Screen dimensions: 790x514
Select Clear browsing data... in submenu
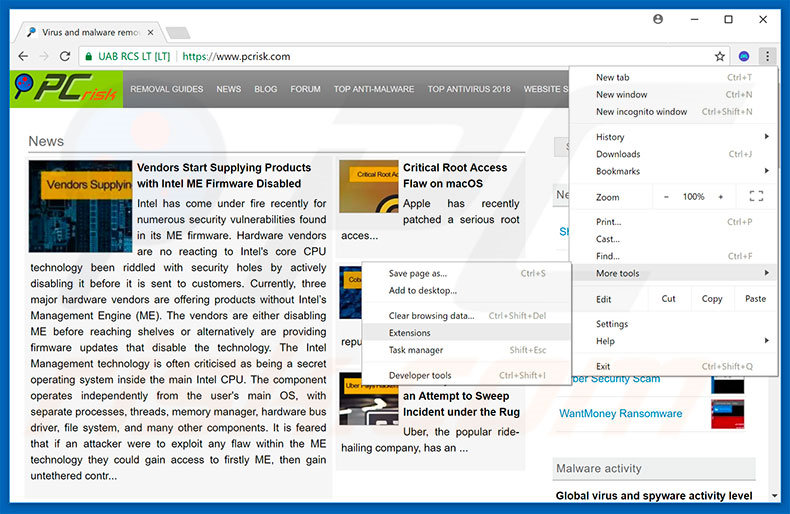coord(467,315)
